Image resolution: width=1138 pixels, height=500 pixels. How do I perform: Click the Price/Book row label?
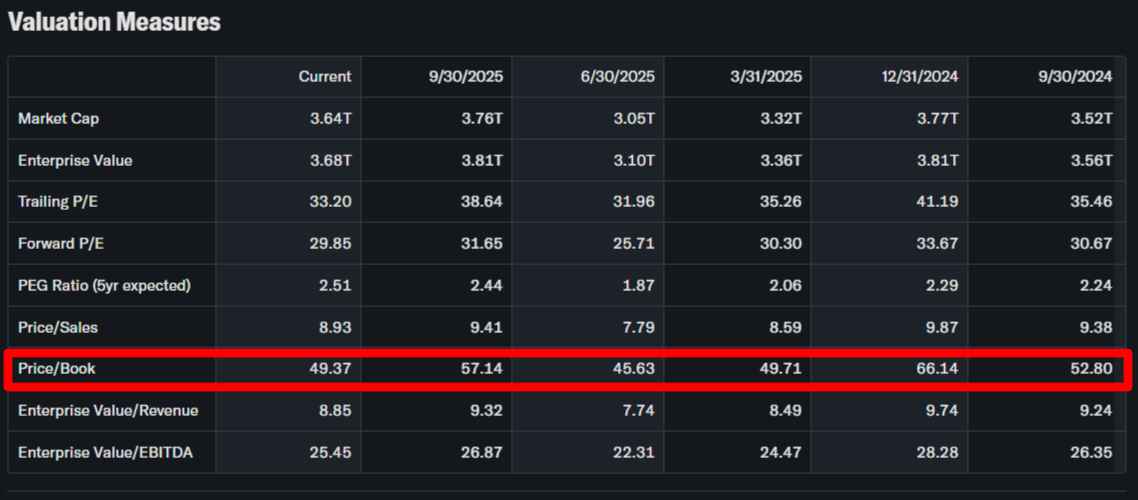click(57, 369)
